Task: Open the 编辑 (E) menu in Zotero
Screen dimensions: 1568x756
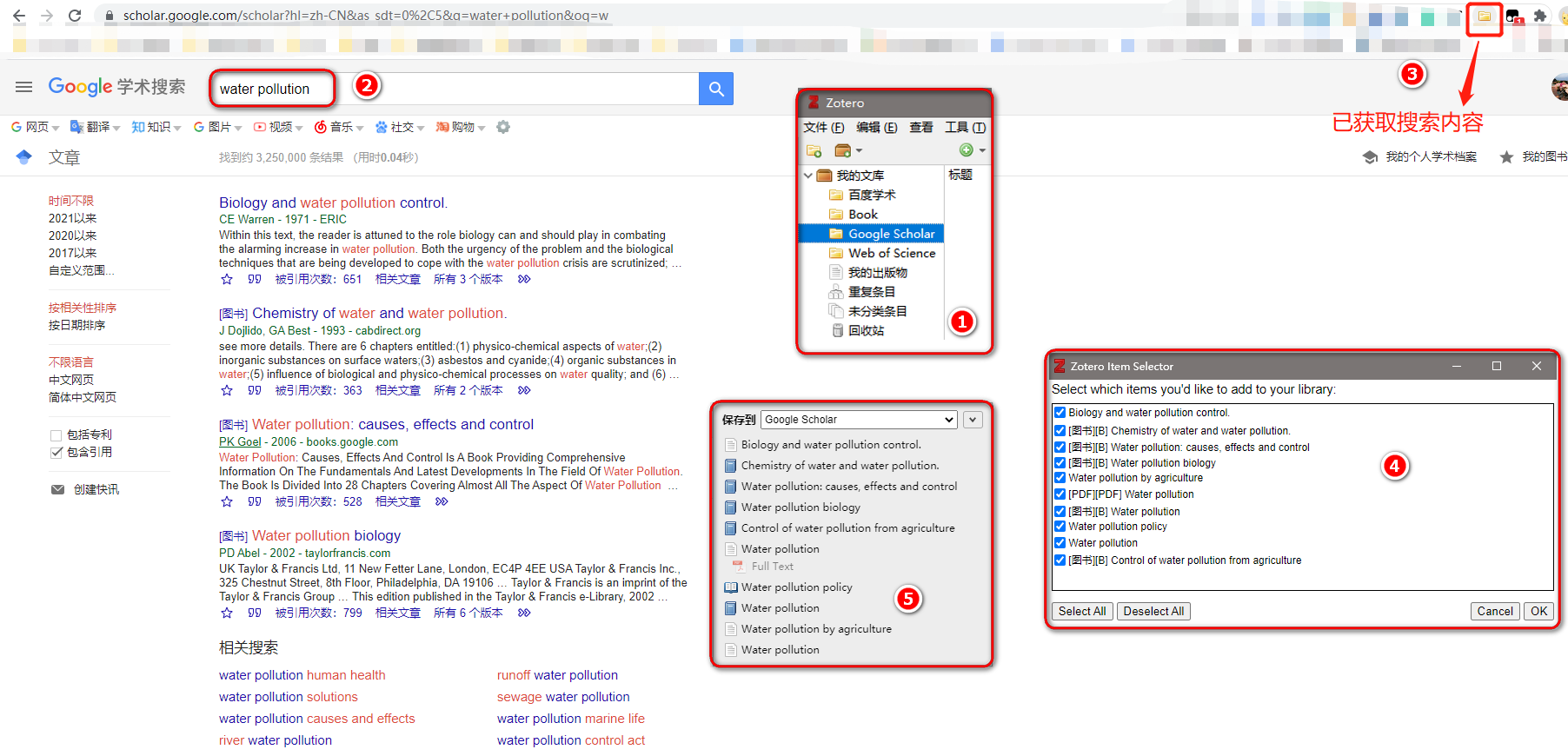Action: pos(877,127)
